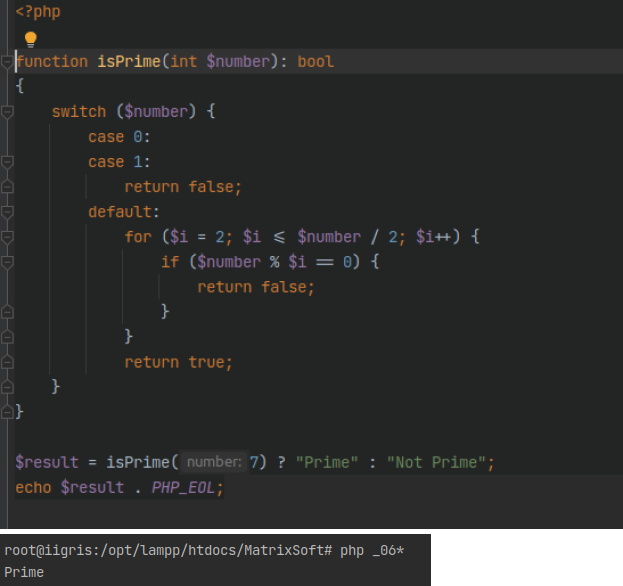
Task: Click the case 1: line
Action: (x=119, y=162)
